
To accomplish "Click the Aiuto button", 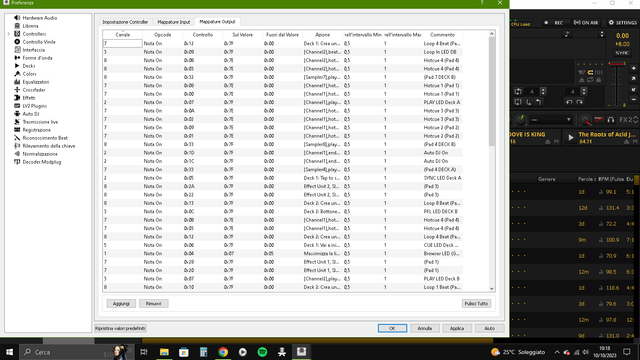I will (x=489, y=328).
